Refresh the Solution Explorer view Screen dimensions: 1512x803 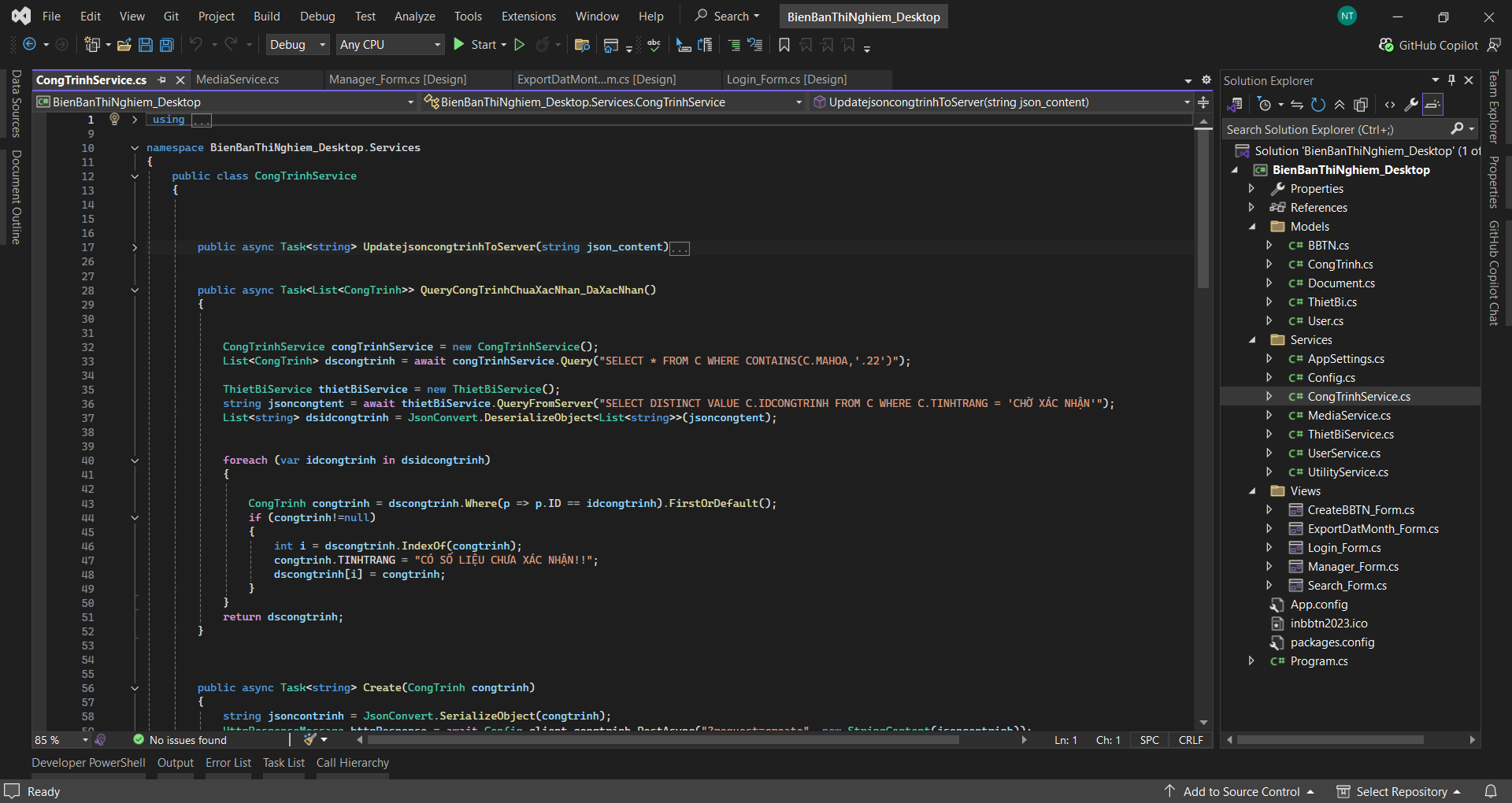pyautogui.click(x=1318, y=105)
